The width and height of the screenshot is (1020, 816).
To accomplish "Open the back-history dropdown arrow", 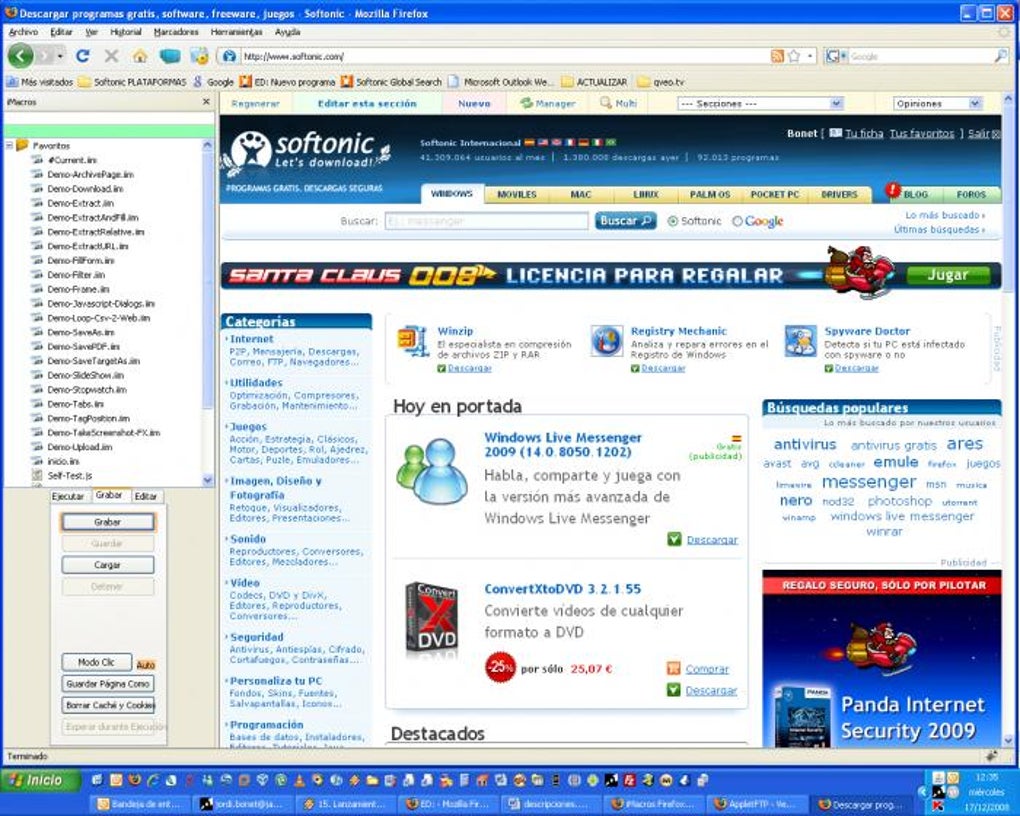I will coord(60,57).
